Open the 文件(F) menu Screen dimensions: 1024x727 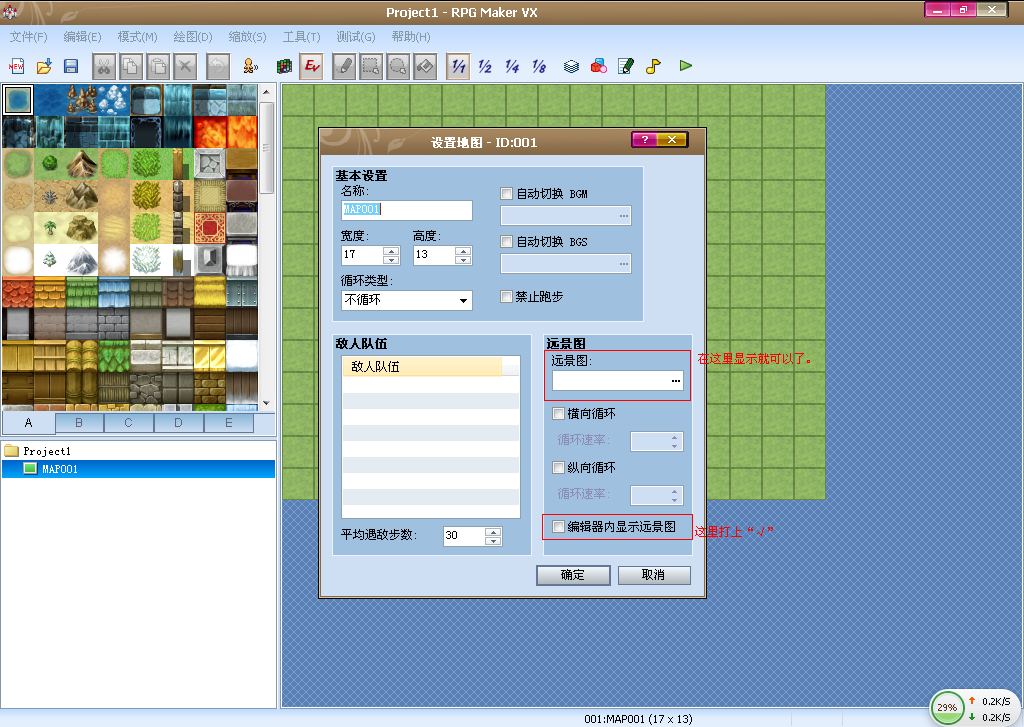[x=29, y=37]
